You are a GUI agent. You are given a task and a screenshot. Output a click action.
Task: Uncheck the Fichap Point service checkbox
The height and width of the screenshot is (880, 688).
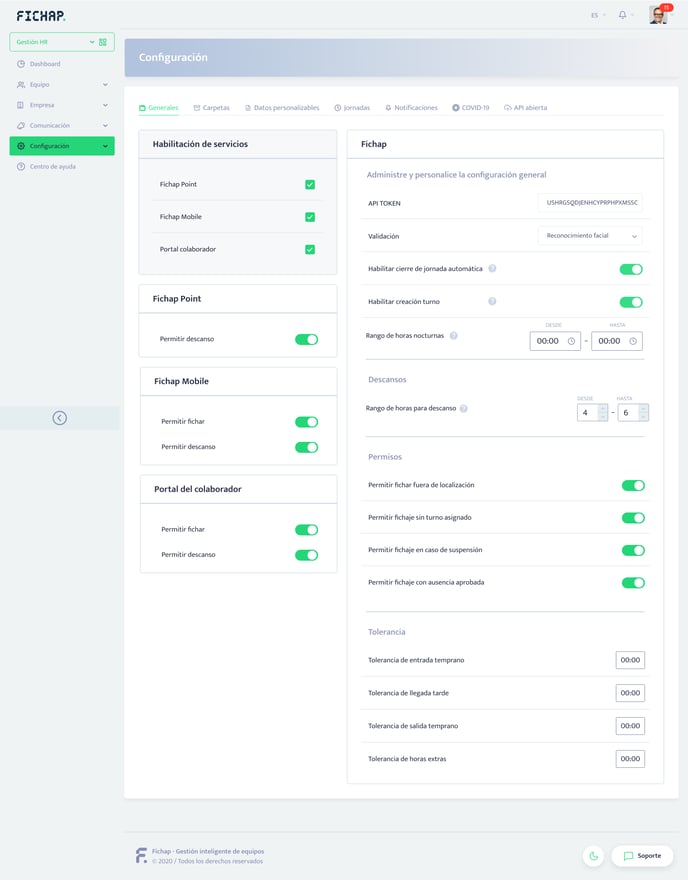310,185
